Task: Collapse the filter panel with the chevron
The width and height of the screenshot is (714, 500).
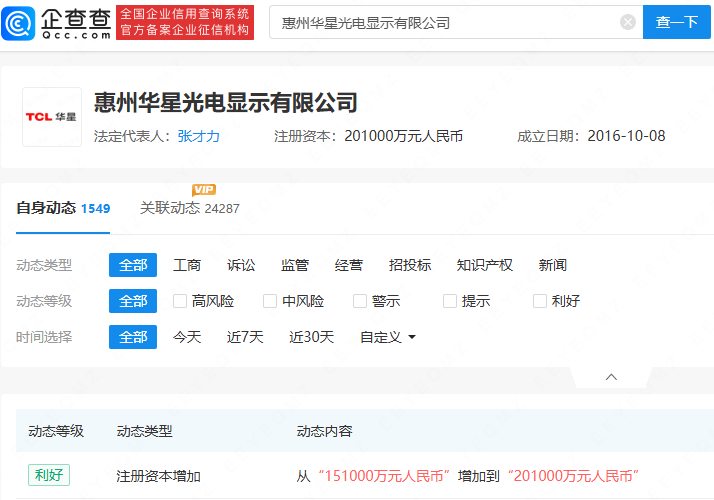Action: 612,377
